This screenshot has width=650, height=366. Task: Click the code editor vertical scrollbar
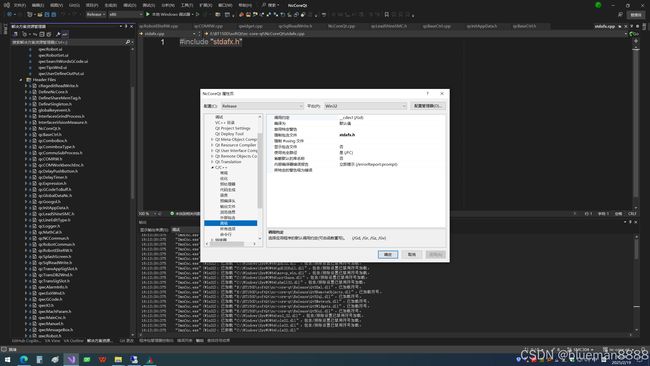tap(636, 124)
